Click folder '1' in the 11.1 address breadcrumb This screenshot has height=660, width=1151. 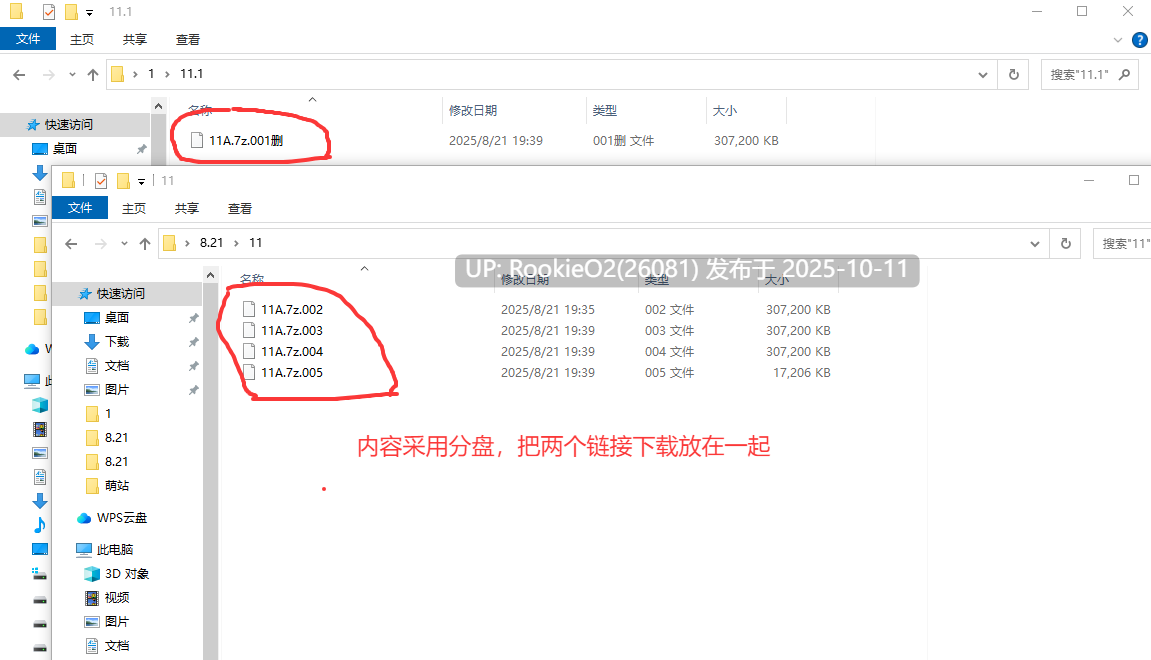point(151,74)
